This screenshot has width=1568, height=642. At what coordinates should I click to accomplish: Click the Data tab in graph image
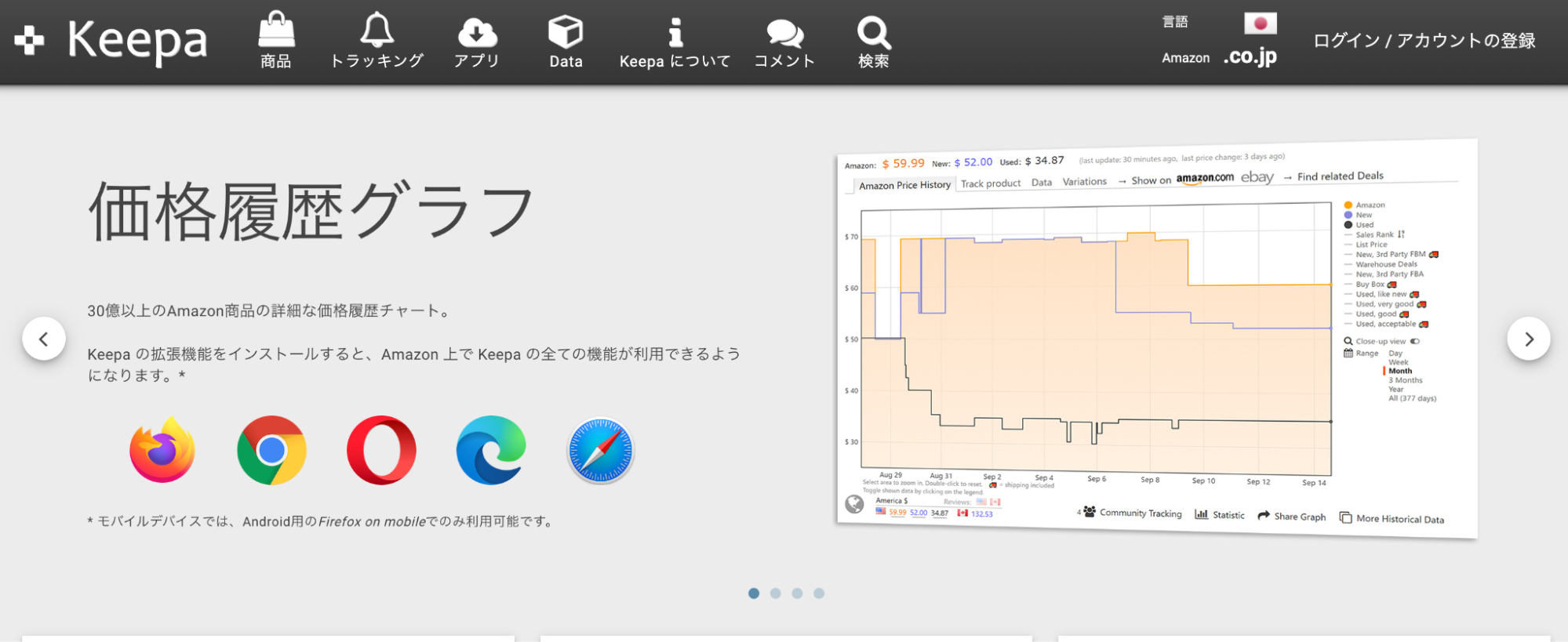tap(1042, 182)
